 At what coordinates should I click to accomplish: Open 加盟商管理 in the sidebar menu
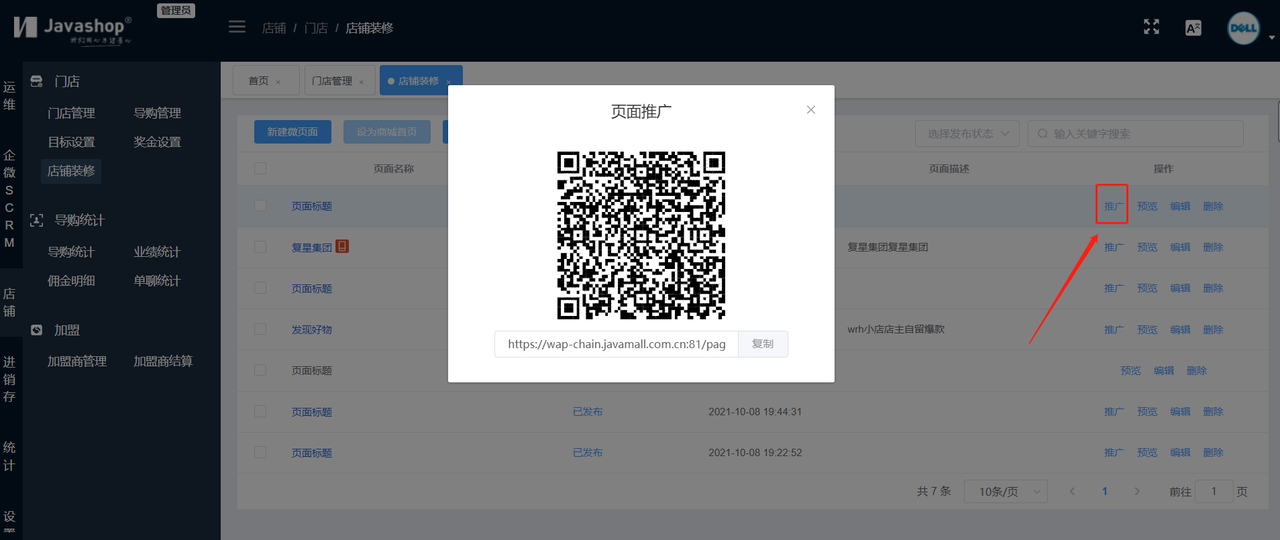pos(77,361)
